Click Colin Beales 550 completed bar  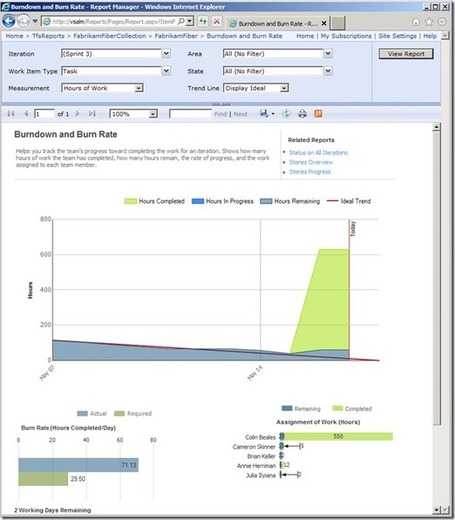click(x=338, y=436)
